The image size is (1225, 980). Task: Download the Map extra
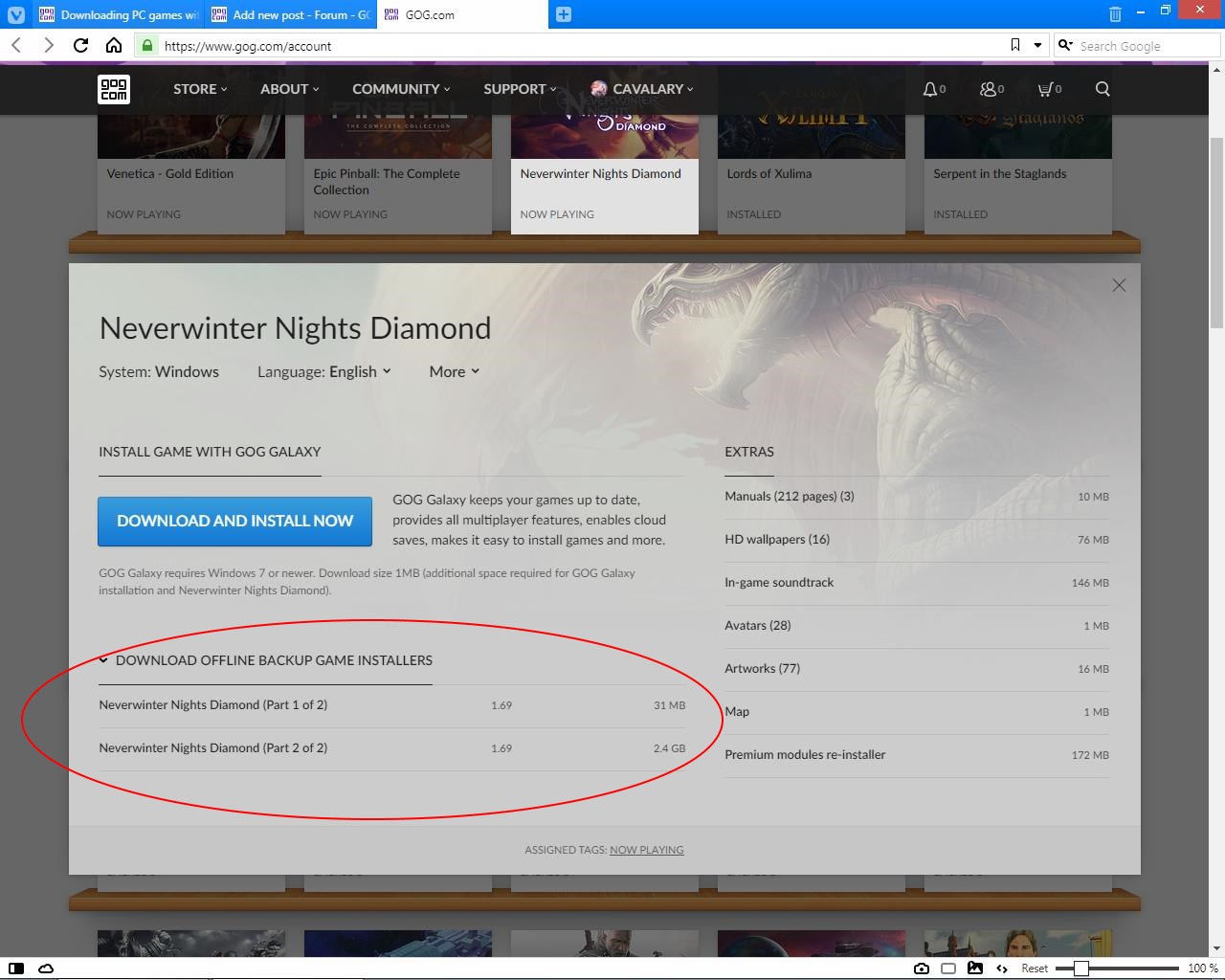point(917,712)
